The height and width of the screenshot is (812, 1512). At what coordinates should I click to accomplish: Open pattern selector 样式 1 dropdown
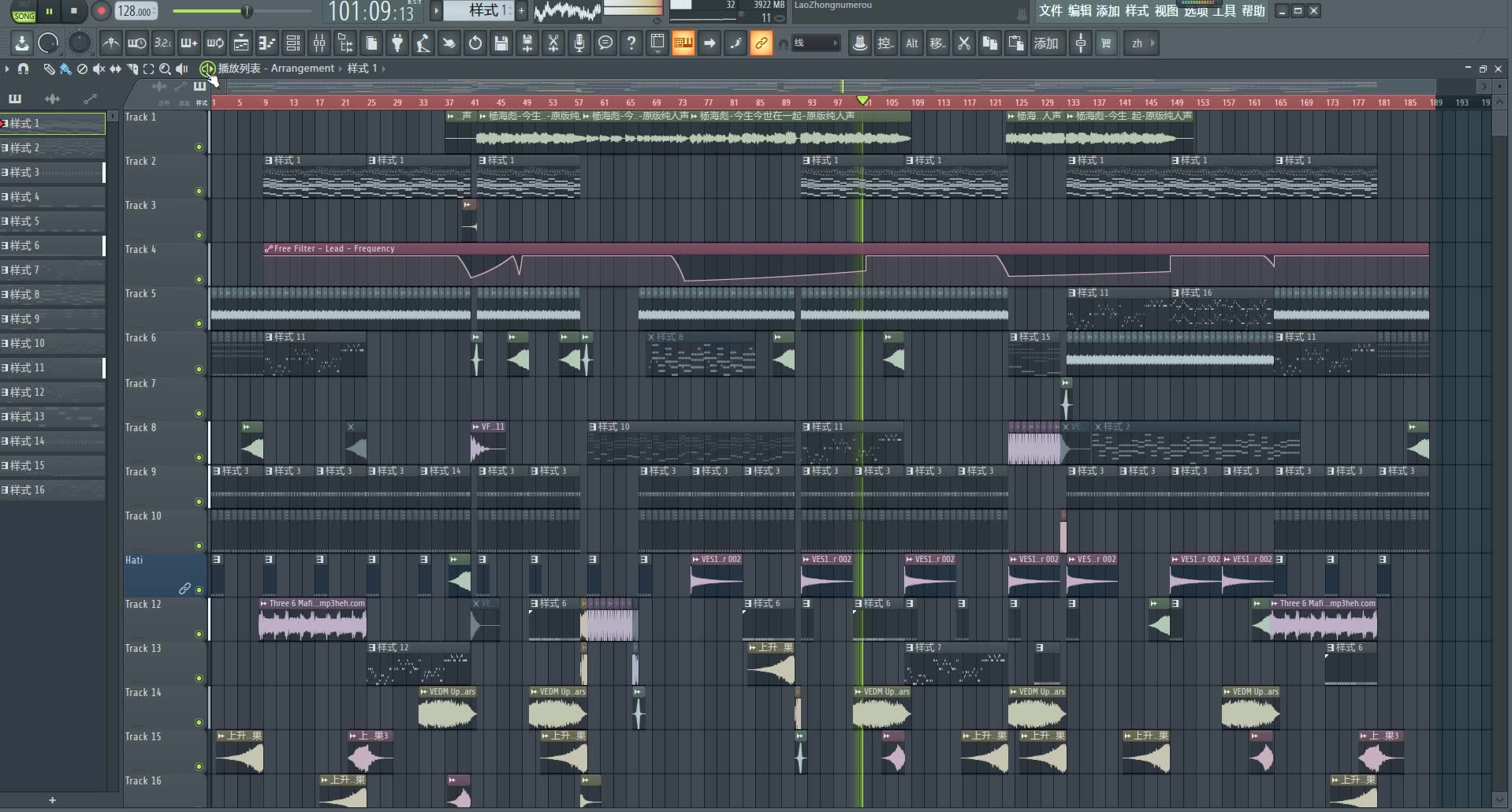(479, 10)
